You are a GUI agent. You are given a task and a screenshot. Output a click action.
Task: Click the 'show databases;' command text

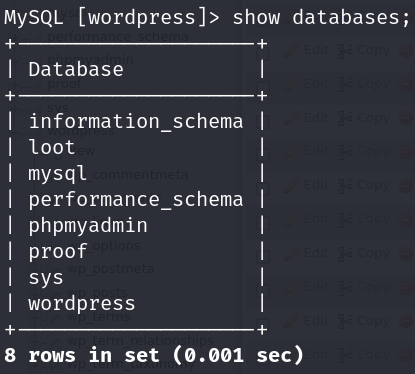point(321,17)
